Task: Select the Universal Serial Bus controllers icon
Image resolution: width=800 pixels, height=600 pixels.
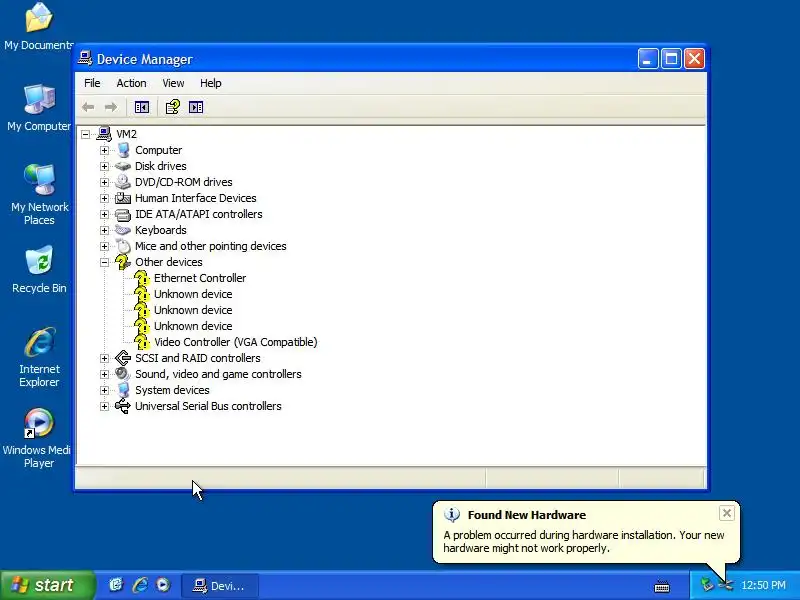Action: pos(123,406)
